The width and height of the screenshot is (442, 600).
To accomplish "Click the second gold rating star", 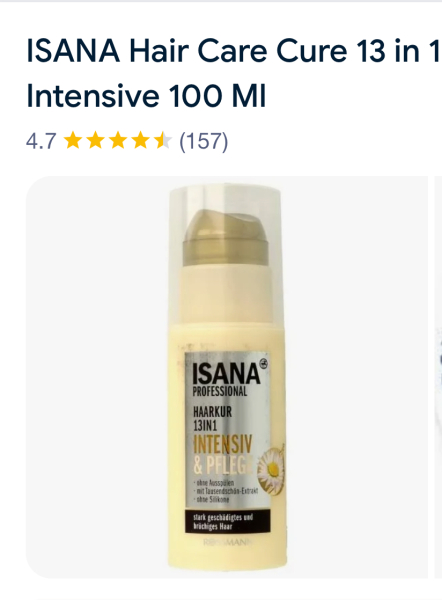I will click(x=95, y=140).
